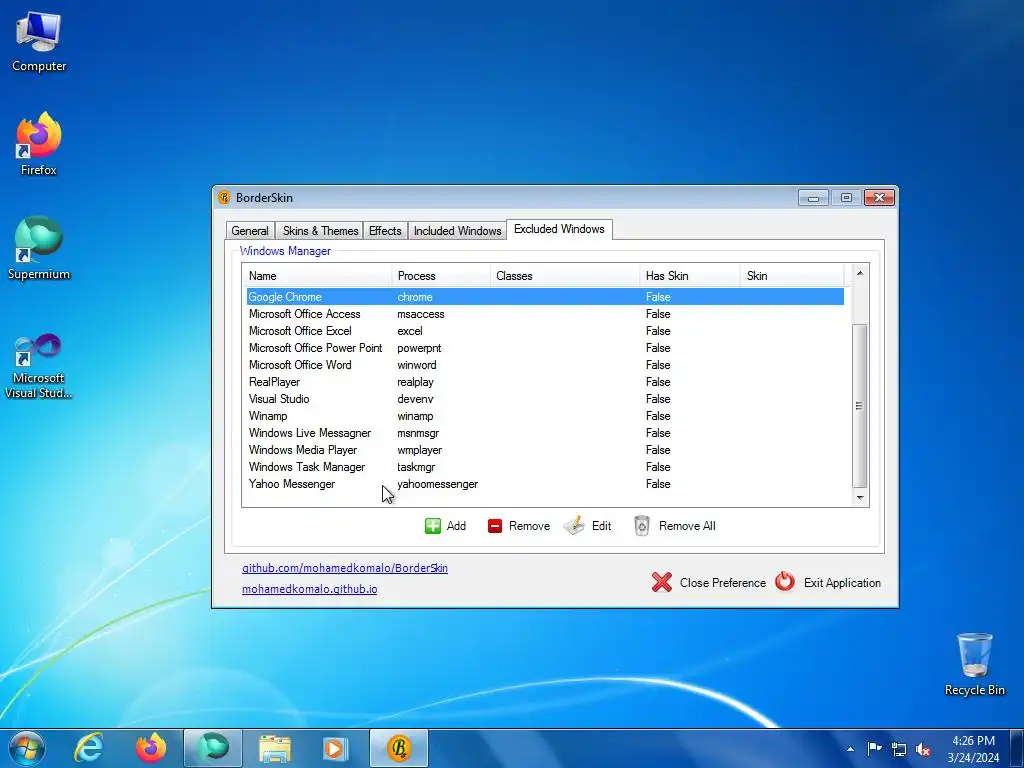Click the network tray icon

point(899,749)
